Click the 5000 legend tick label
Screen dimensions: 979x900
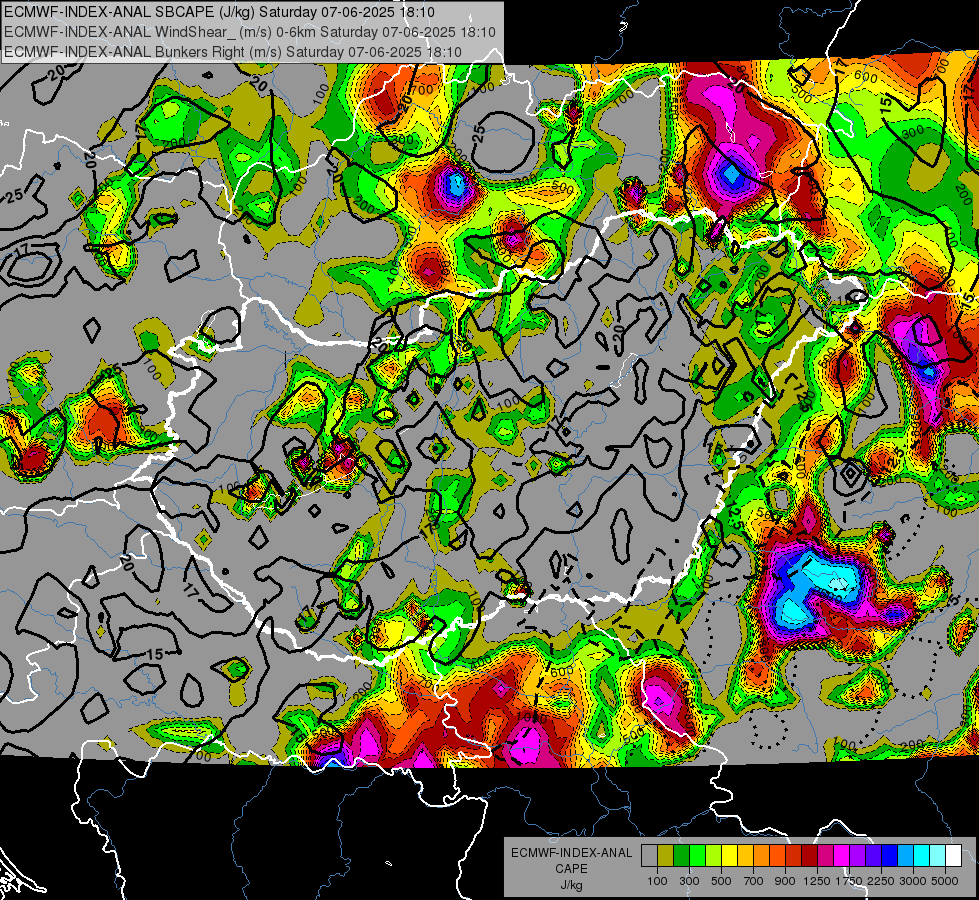coord(945,881)
